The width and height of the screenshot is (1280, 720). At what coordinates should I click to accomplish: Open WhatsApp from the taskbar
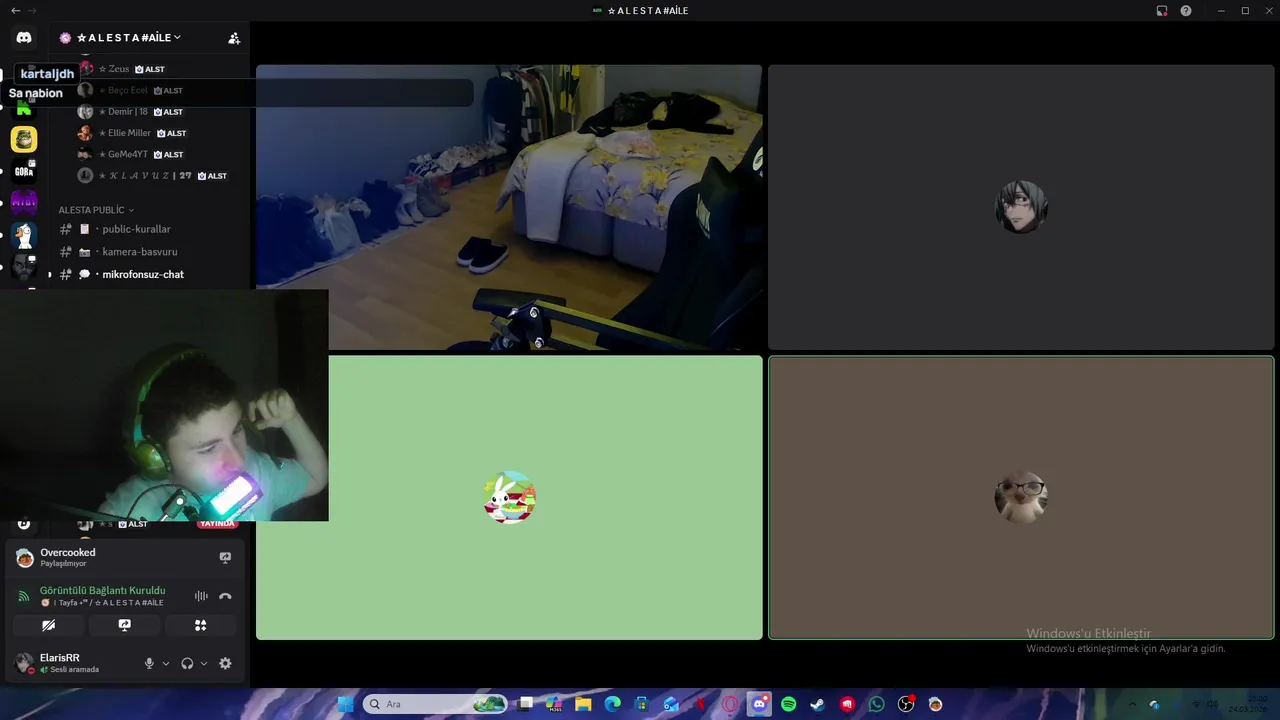877,704
